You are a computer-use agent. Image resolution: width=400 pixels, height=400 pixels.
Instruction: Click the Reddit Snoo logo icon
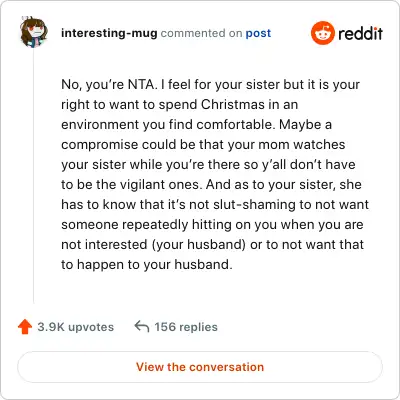click(x=322, y=33)
